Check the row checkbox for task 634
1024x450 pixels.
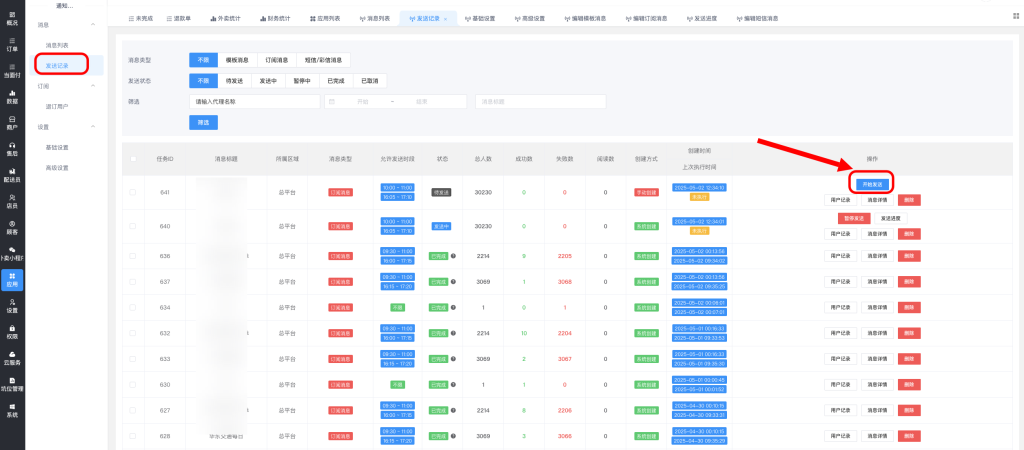(x=133, y=307)
